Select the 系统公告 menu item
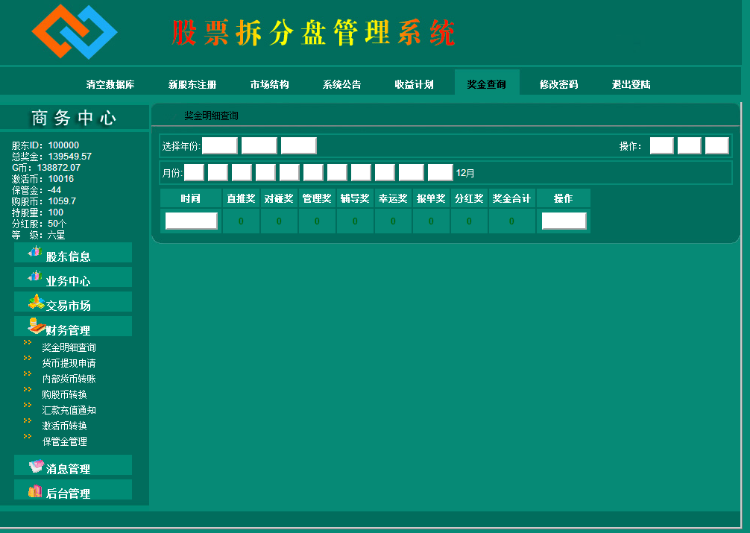This screenshot has width=750, height=533. [x=342, y=85]
